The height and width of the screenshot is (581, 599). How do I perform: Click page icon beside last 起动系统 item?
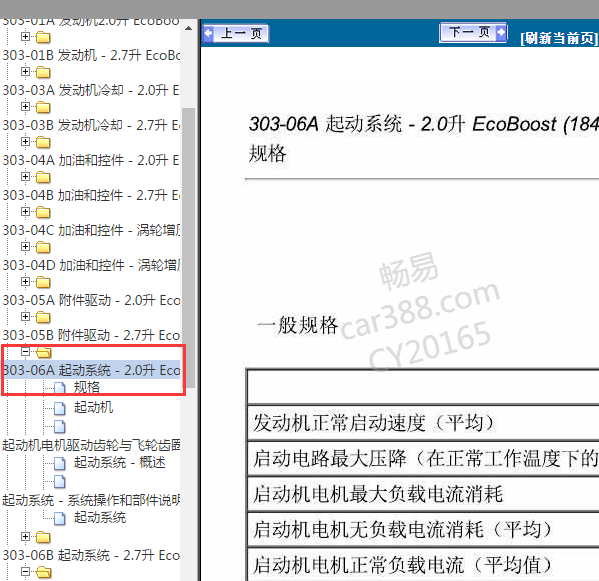pos(60,518)
